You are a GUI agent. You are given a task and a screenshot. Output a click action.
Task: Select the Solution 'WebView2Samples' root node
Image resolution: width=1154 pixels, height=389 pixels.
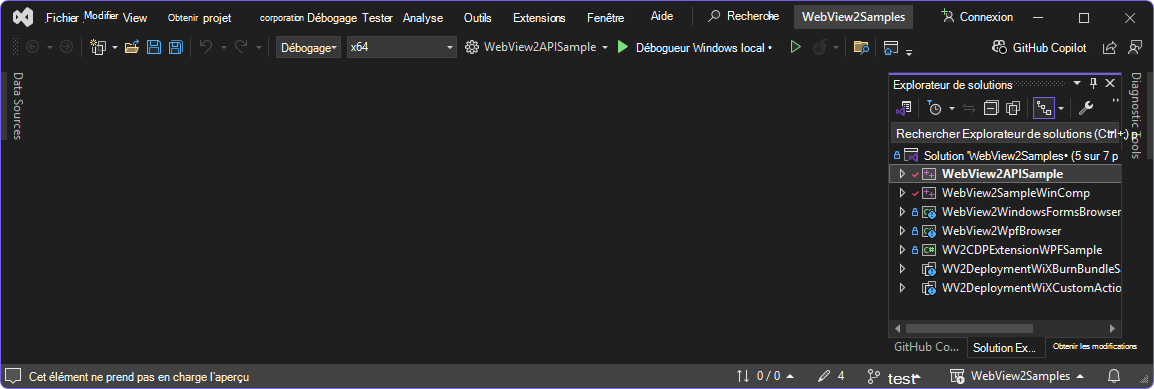tap(1005, 156)
